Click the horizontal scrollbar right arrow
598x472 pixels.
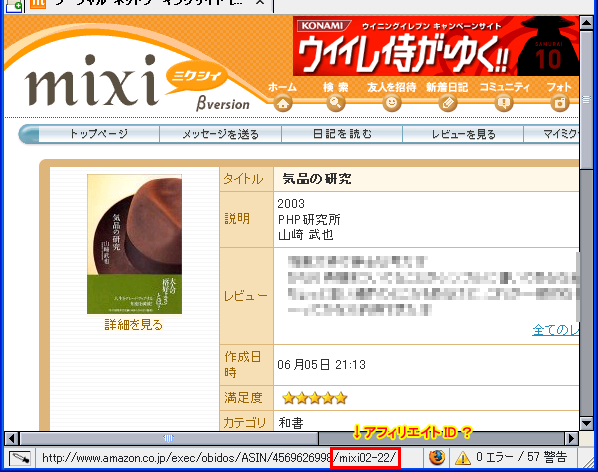pos(571,438)
